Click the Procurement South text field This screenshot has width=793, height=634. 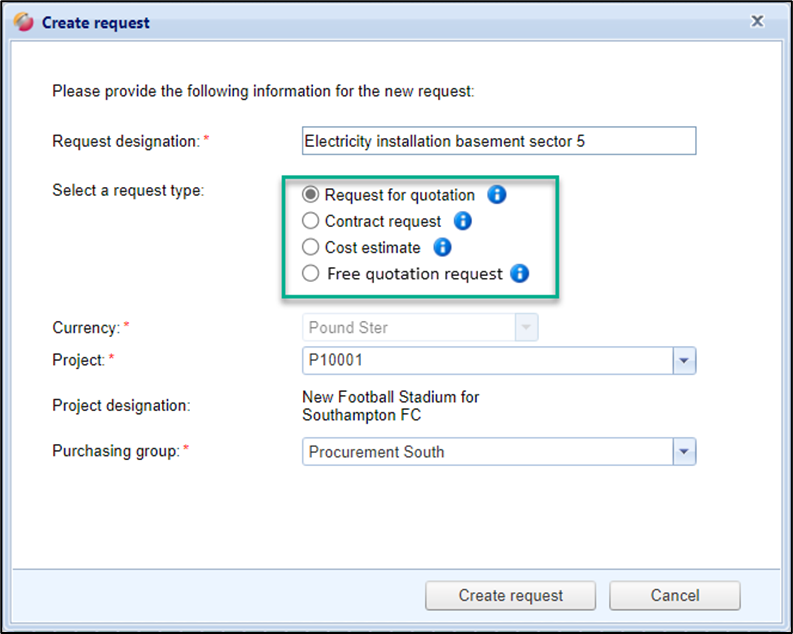[486, 452]
